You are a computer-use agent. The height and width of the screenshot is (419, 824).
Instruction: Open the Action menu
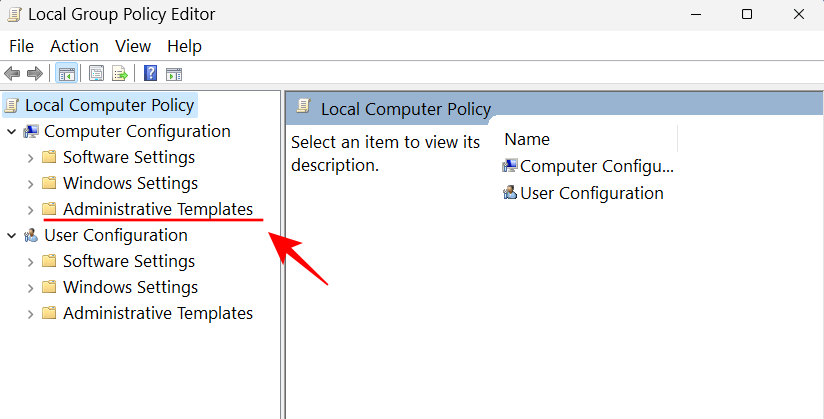pos(74,46)
